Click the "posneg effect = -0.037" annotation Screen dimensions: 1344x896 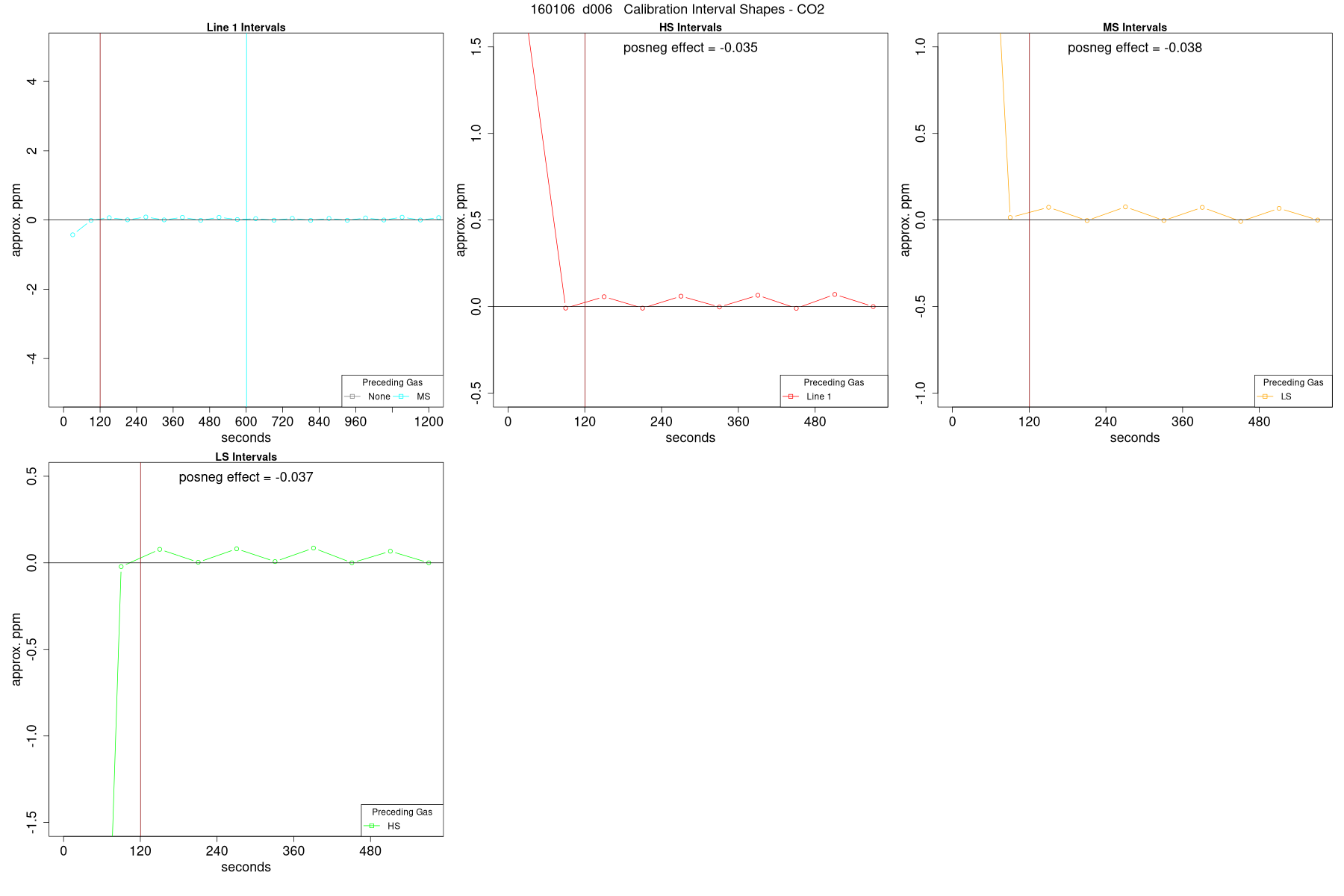coord(246,477)
